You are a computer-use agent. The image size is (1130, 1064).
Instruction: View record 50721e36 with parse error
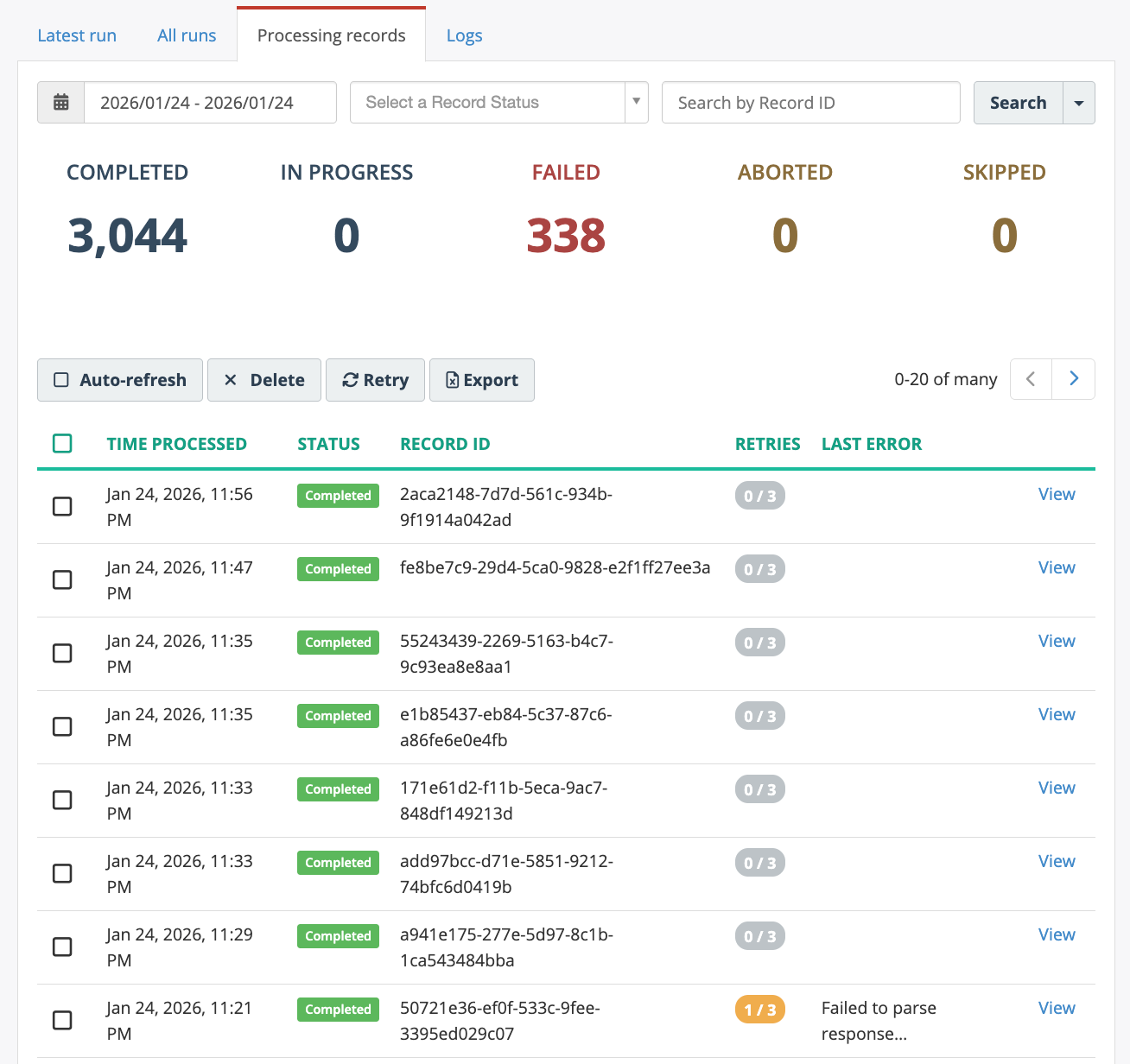1056,1008
